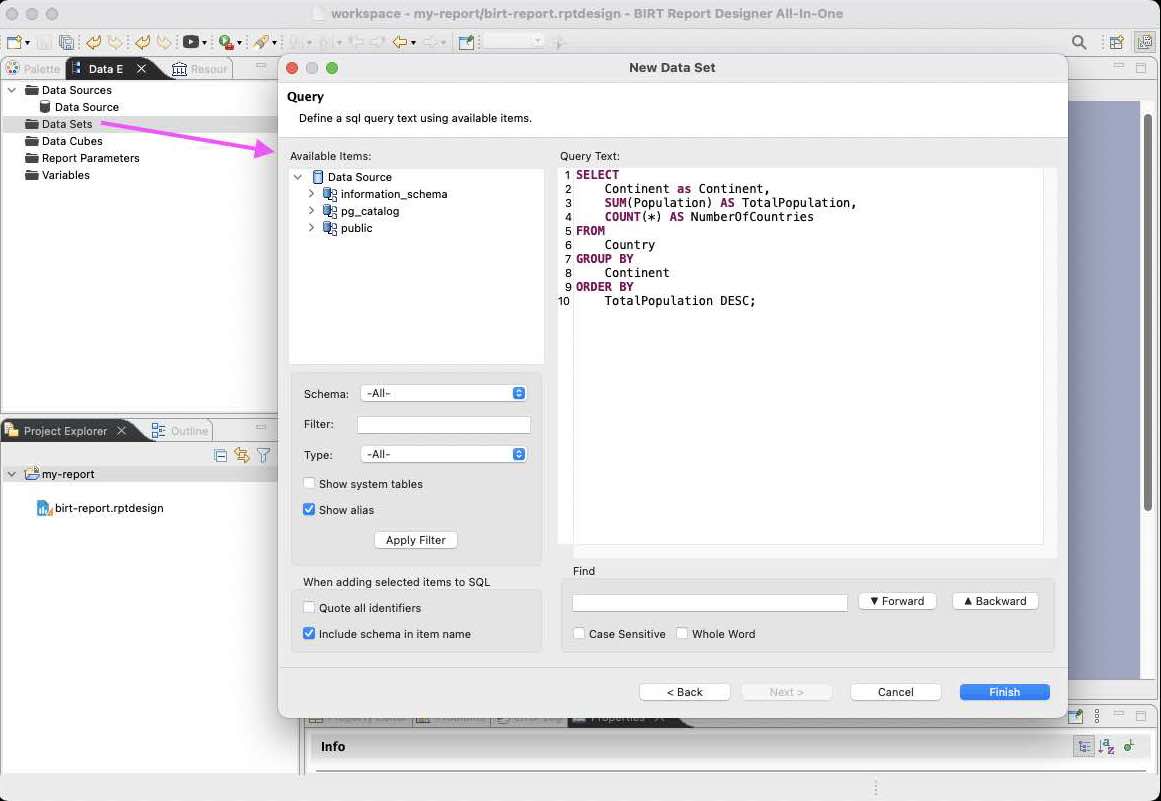This screenshot has height=801, width=1161.
Task: Collapse the Data Source node in Available Items
Action: (x=298, y=177)
